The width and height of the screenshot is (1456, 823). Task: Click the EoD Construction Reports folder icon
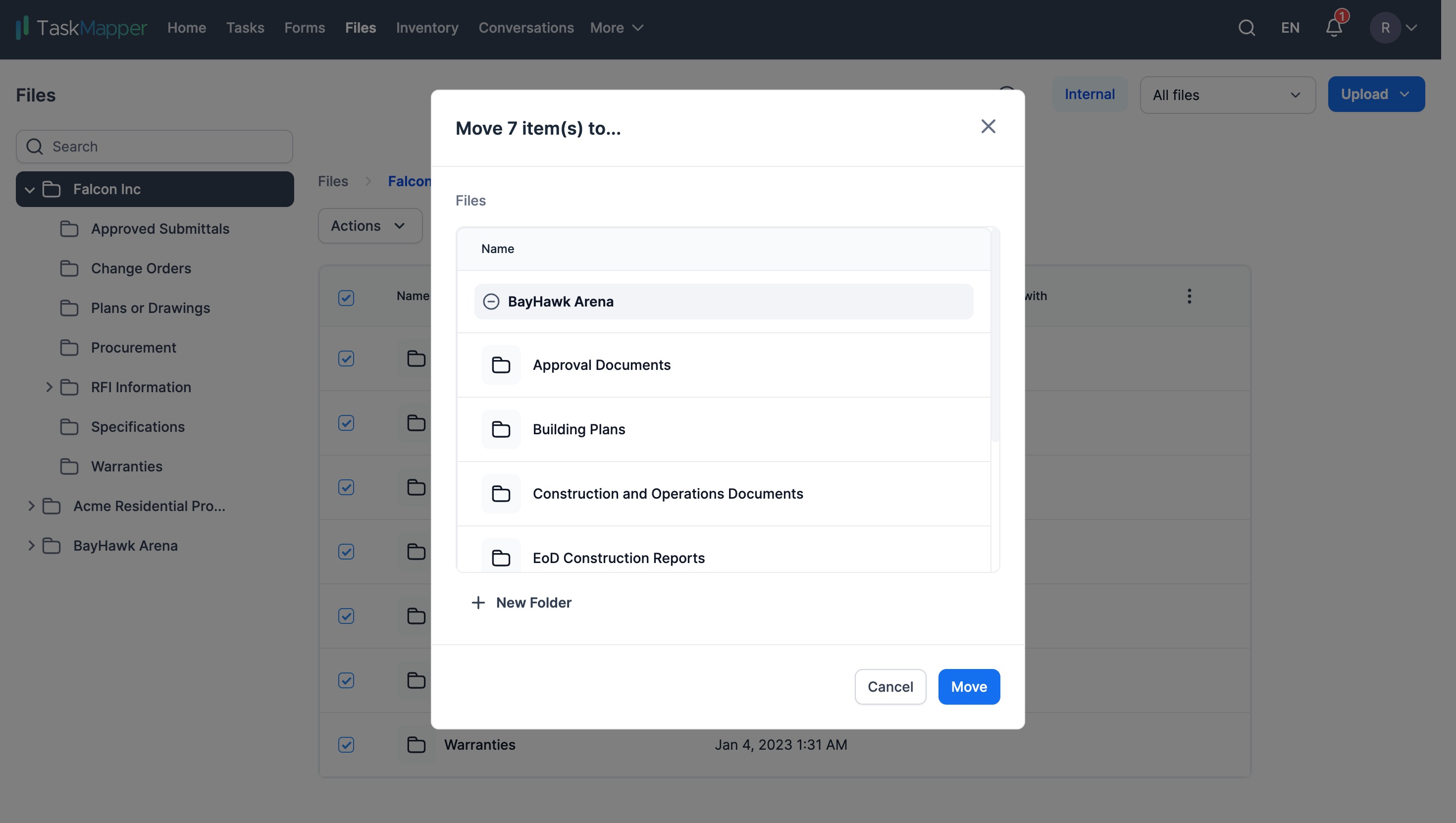click(501, 559)
